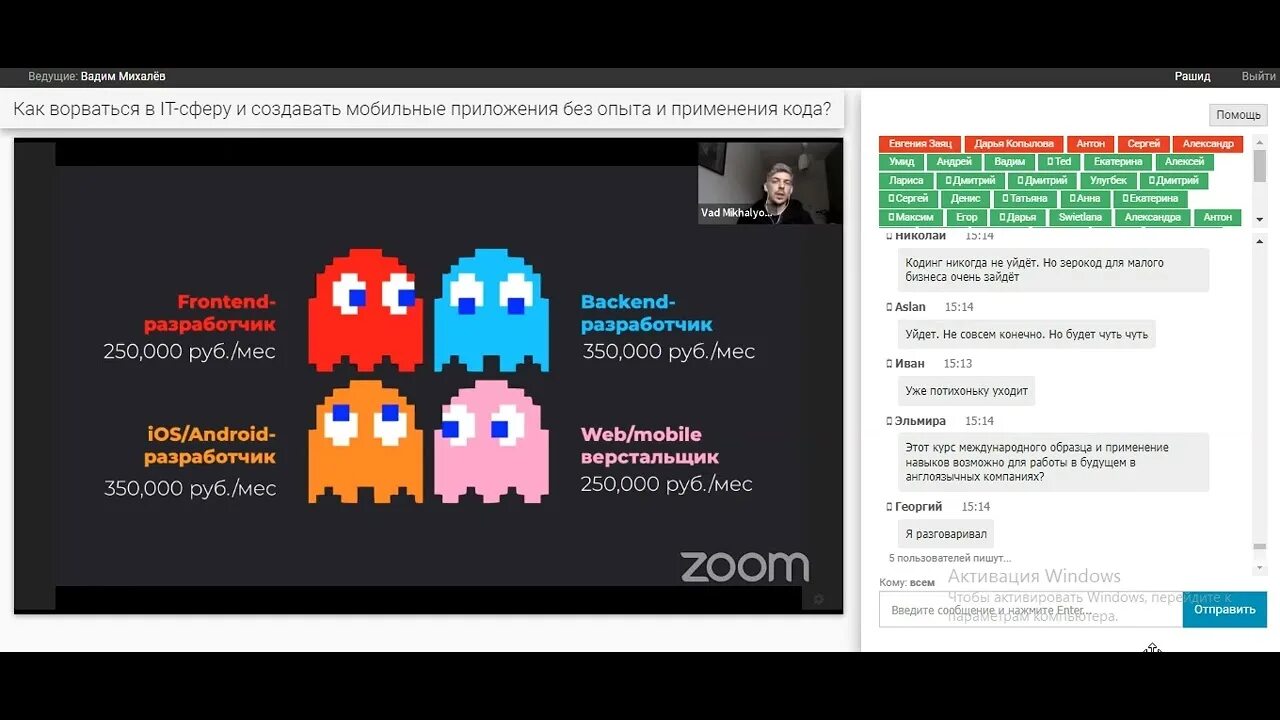
Task: Select the red Сергей participant chip
Action: 1143,144
